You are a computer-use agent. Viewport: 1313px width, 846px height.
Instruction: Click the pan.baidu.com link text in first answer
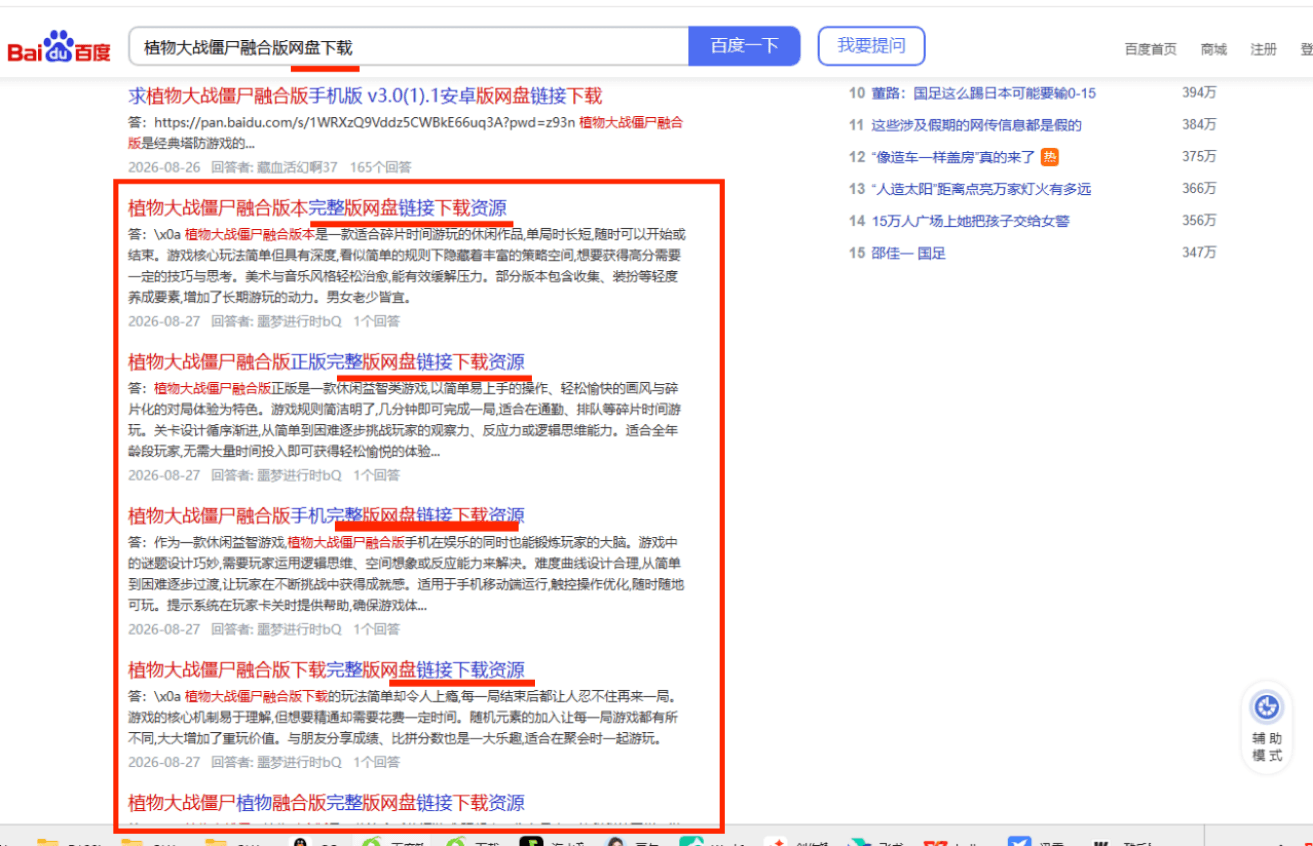(x=365, y=123)
